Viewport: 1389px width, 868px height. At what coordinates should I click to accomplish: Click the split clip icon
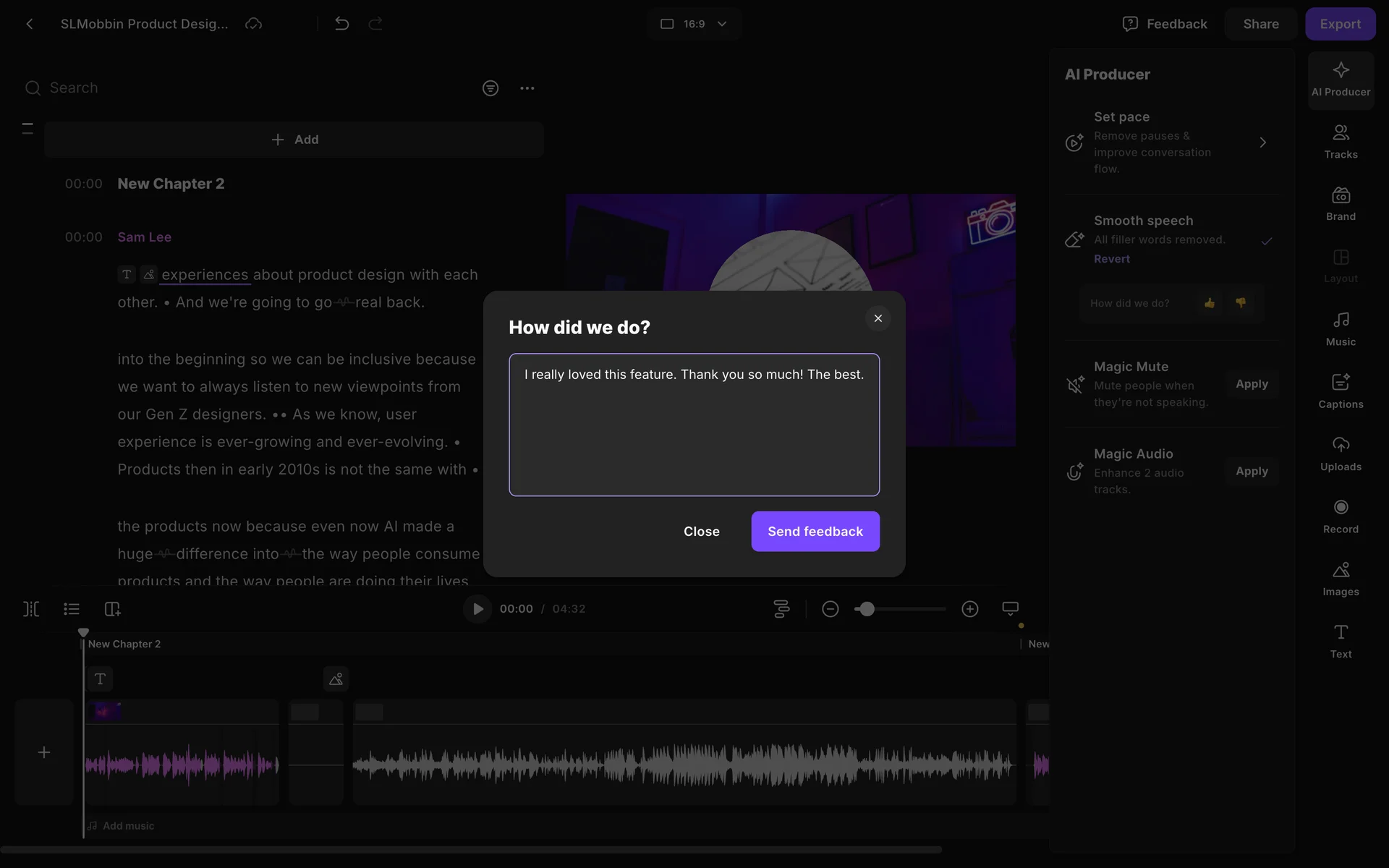pyautogui.click(x=31, y=609)
